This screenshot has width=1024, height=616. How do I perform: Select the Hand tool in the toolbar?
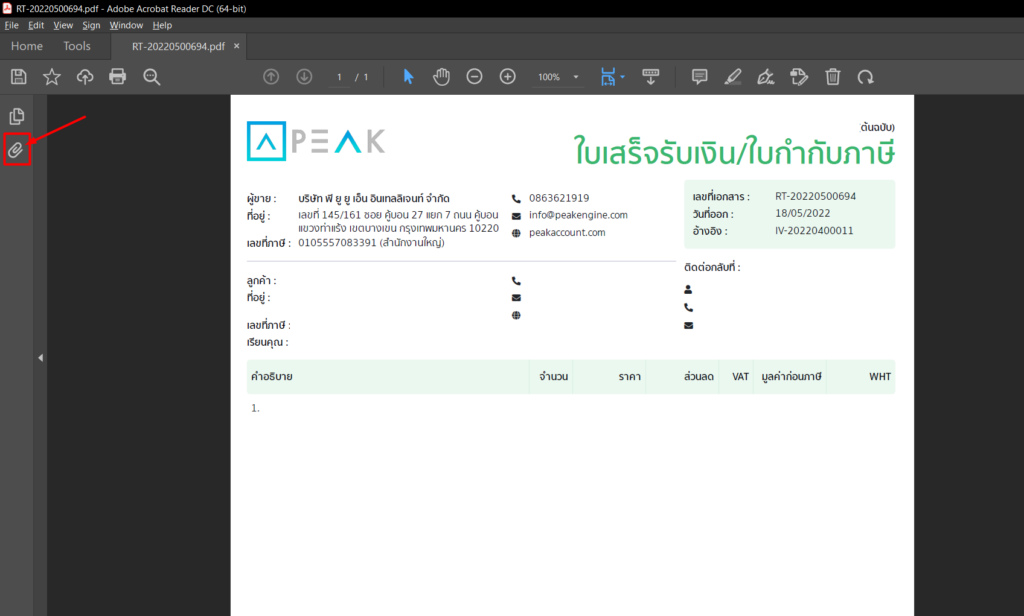(441, 76)
